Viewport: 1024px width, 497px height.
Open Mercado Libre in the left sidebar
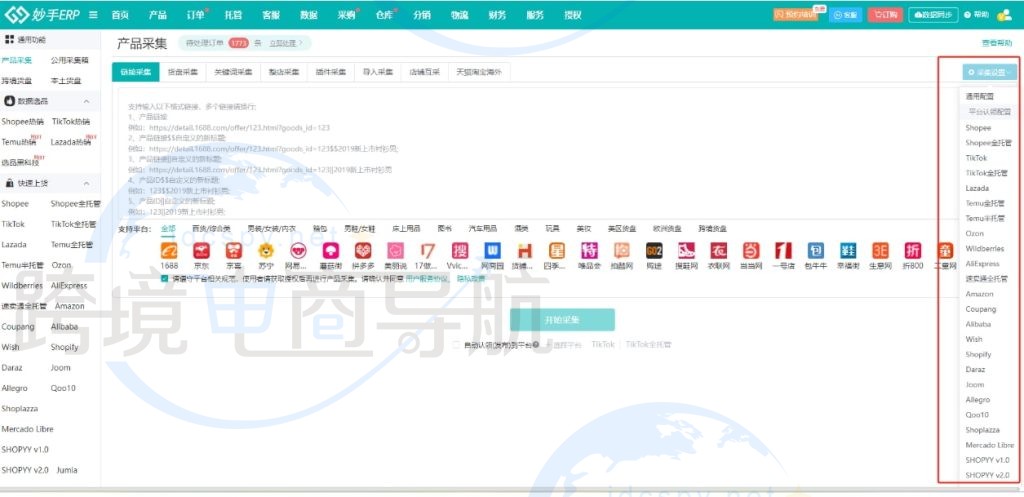[27, 429]
